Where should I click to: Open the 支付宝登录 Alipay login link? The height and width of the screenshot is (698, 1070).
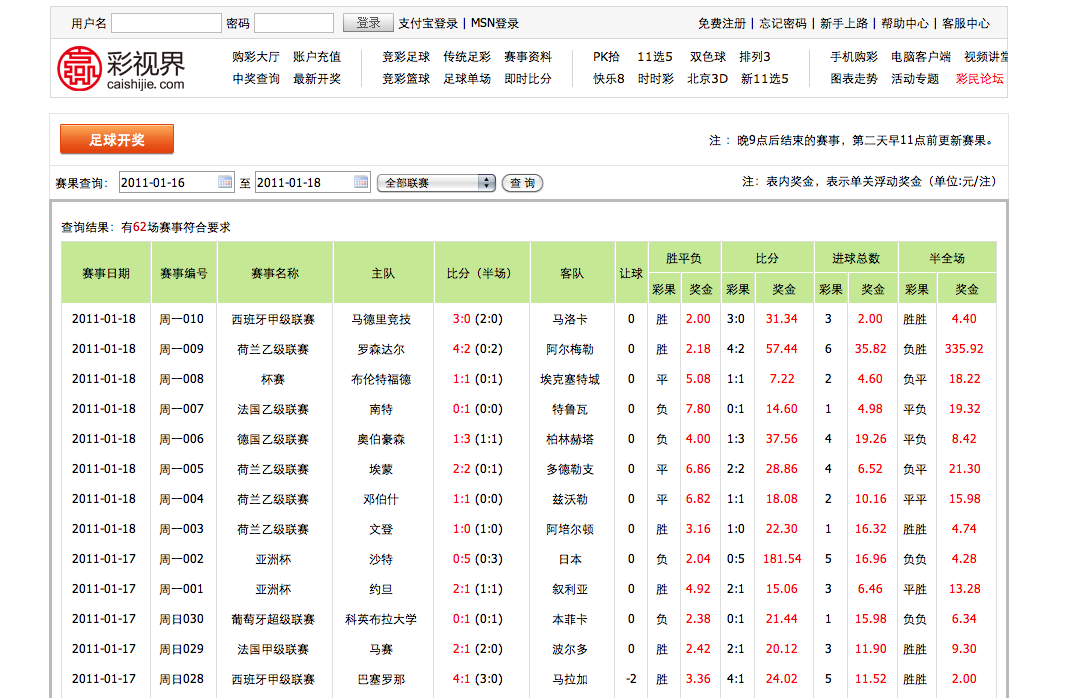(428, 23)
